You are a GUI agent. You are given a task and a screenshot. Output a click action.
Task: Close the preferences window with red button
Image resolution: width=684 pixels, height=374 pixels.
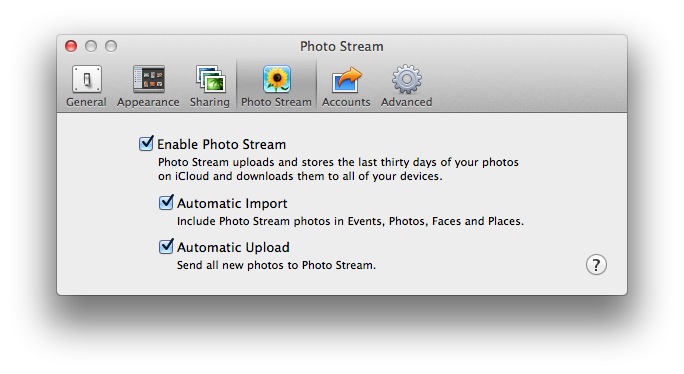pyautogui.click(x=71, y=46)
